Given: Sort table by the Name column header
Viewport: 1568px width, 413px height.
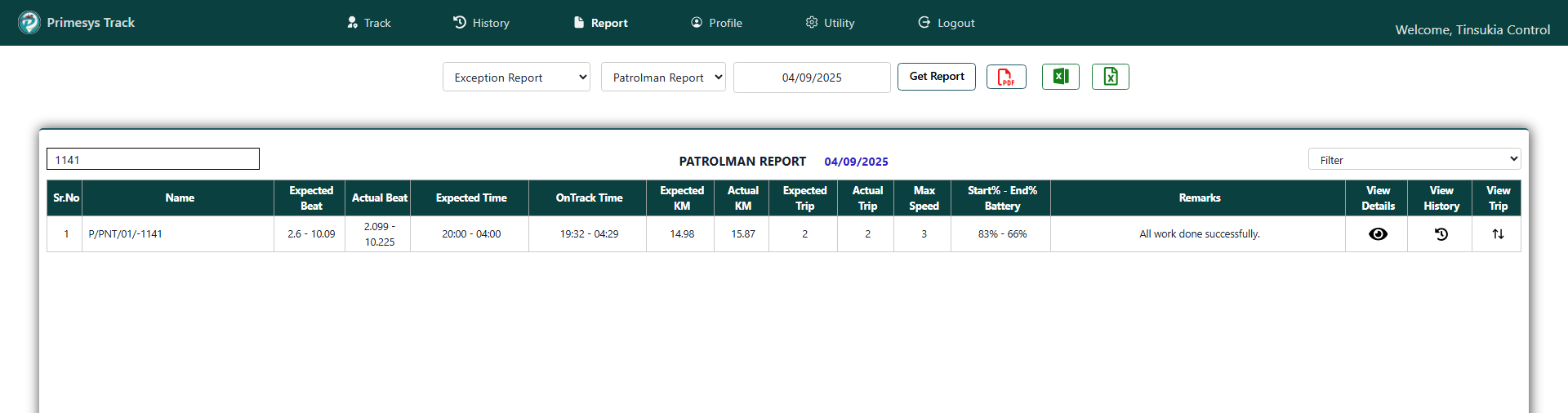Looking at the screenshot, I should [x=179, y=198].
